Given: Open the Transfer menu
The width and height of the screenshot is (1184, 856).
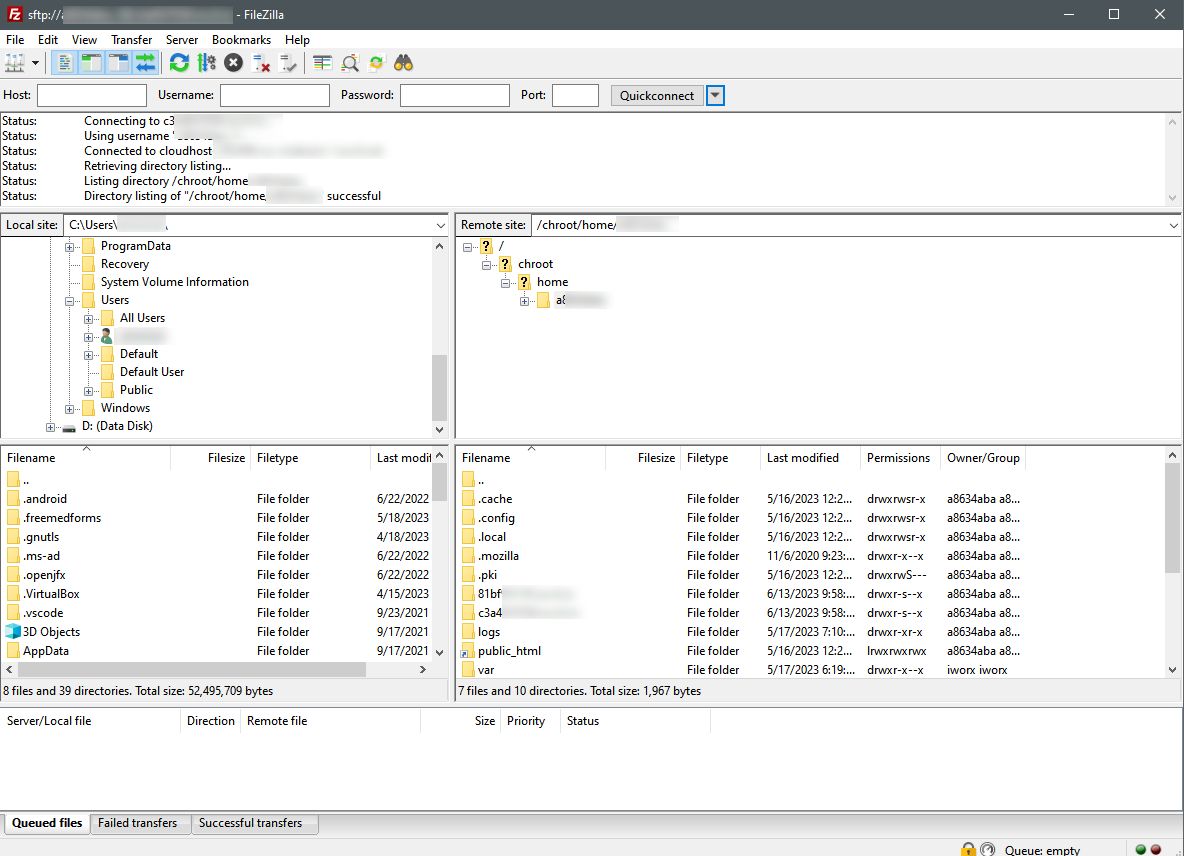Looking at the screenshot, I should pos(131,39).
